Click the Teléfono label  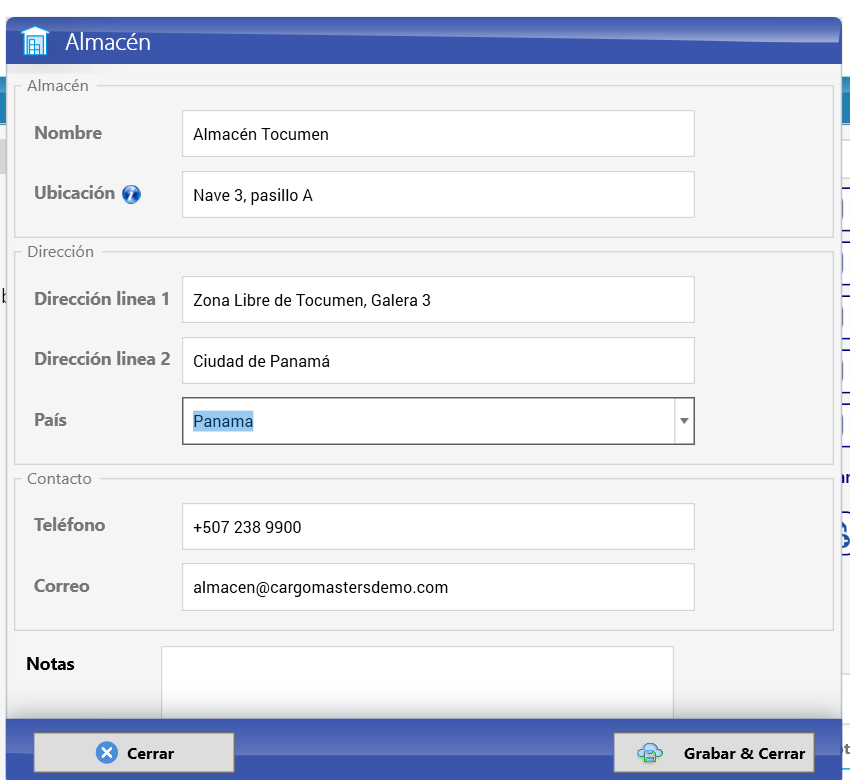(x=69, y=525)
